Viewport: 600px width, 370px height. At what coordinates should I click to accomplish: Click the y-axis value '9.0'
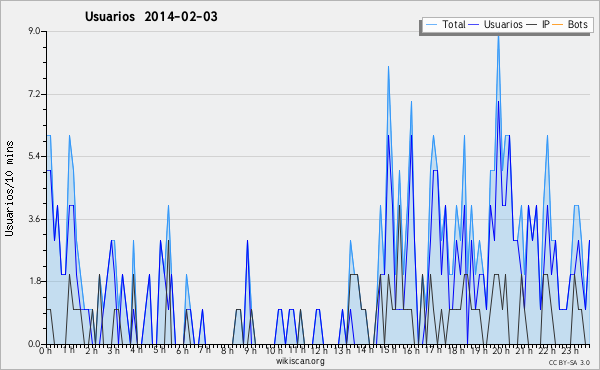tap(34, 31)
